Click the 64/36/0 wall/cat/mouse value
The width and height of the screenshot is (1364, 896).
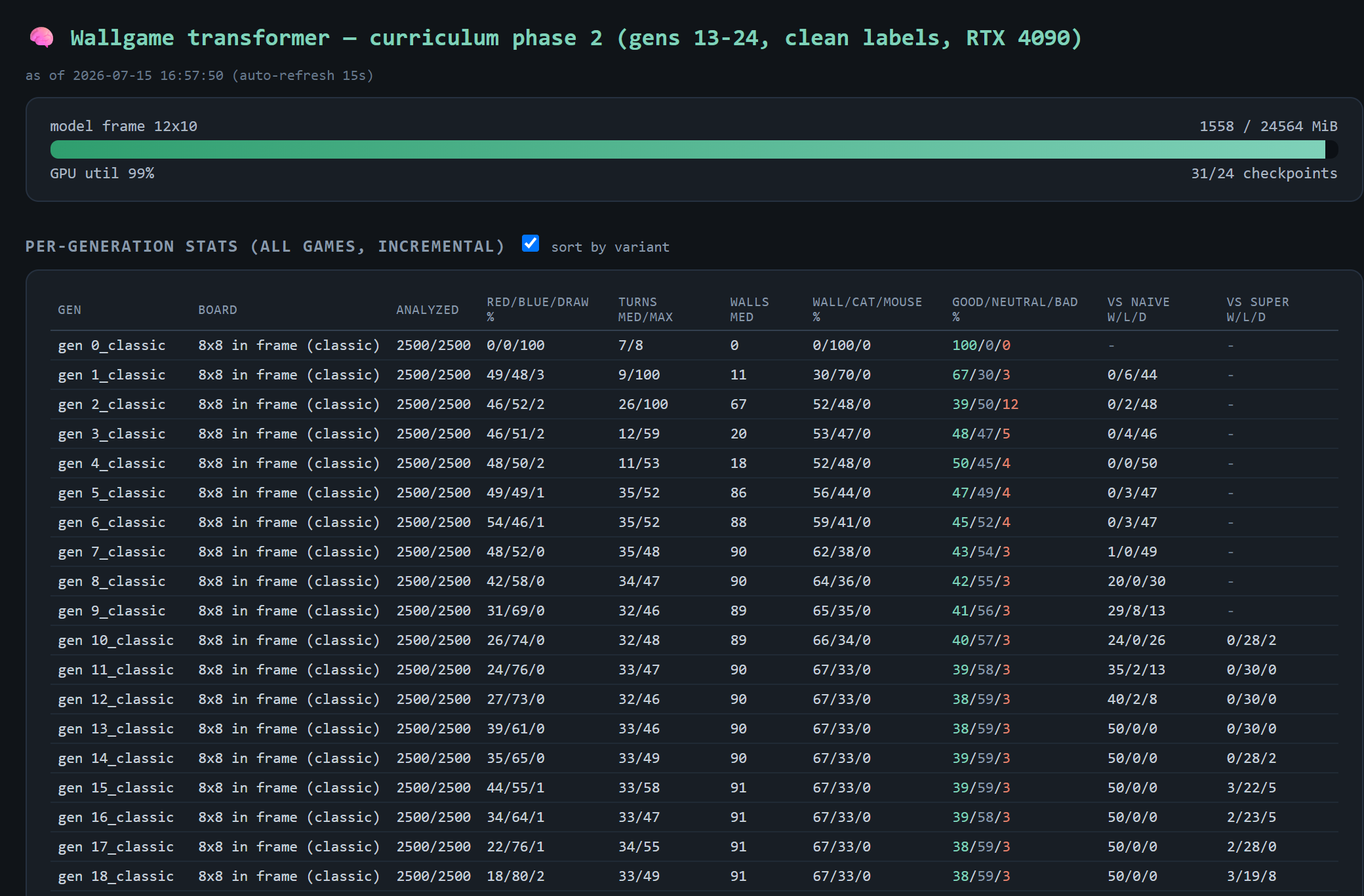[x=841, y=581]
